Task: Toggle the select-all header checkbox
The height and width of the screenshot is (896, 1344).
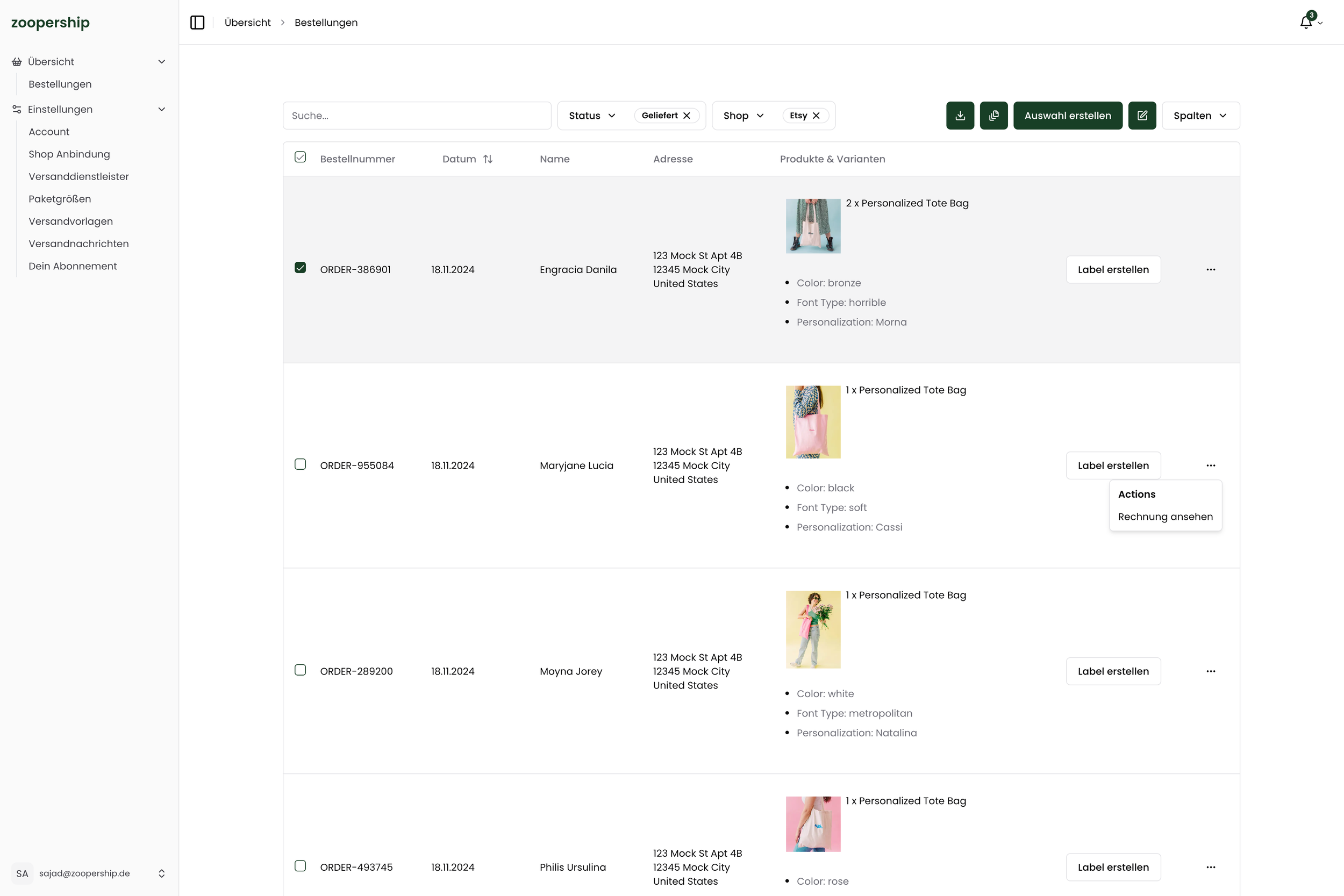Action: (x=300, y=157)
